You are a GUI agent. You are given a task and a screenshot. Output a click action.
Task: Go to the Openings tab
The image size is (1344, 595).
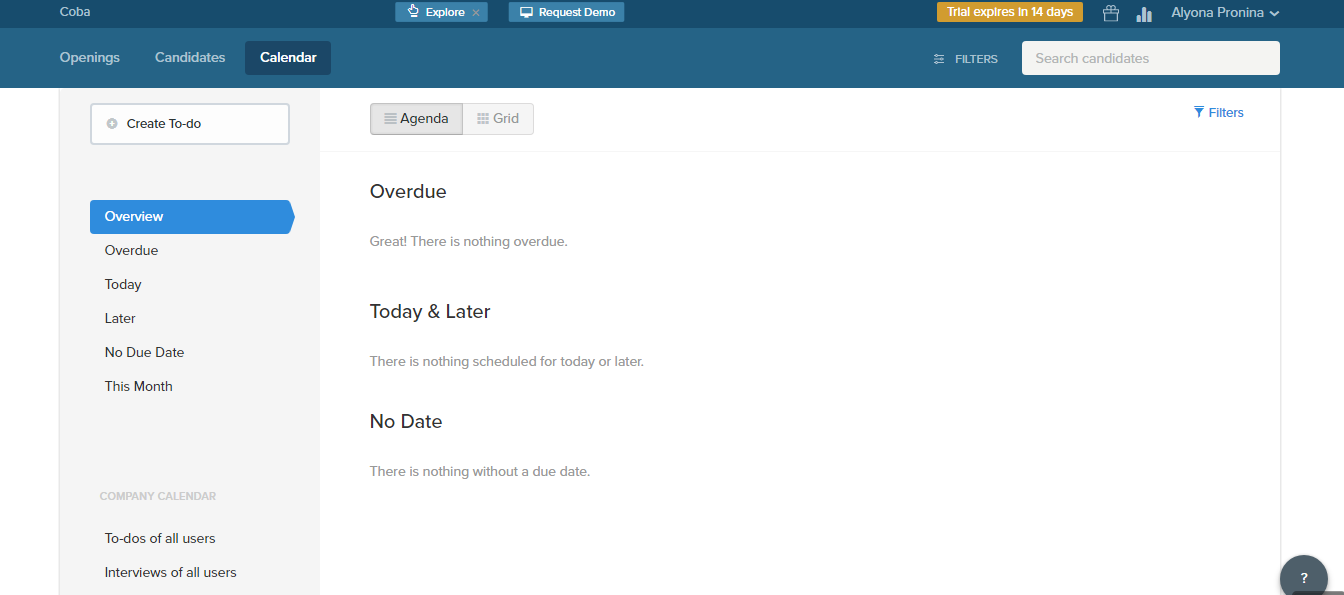[90, 58]
